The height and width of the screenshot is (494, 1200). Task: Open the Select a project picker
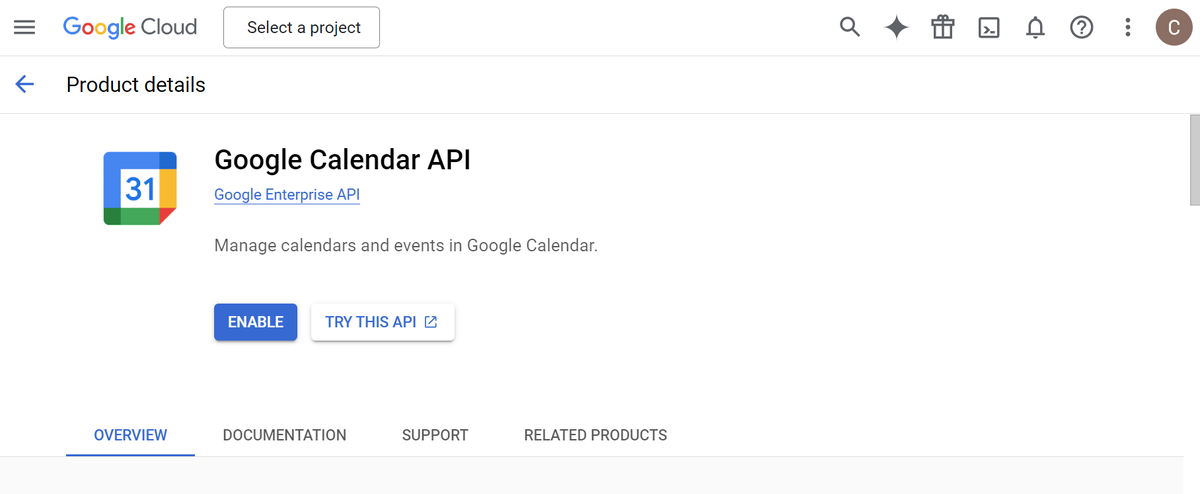point(301,28)
